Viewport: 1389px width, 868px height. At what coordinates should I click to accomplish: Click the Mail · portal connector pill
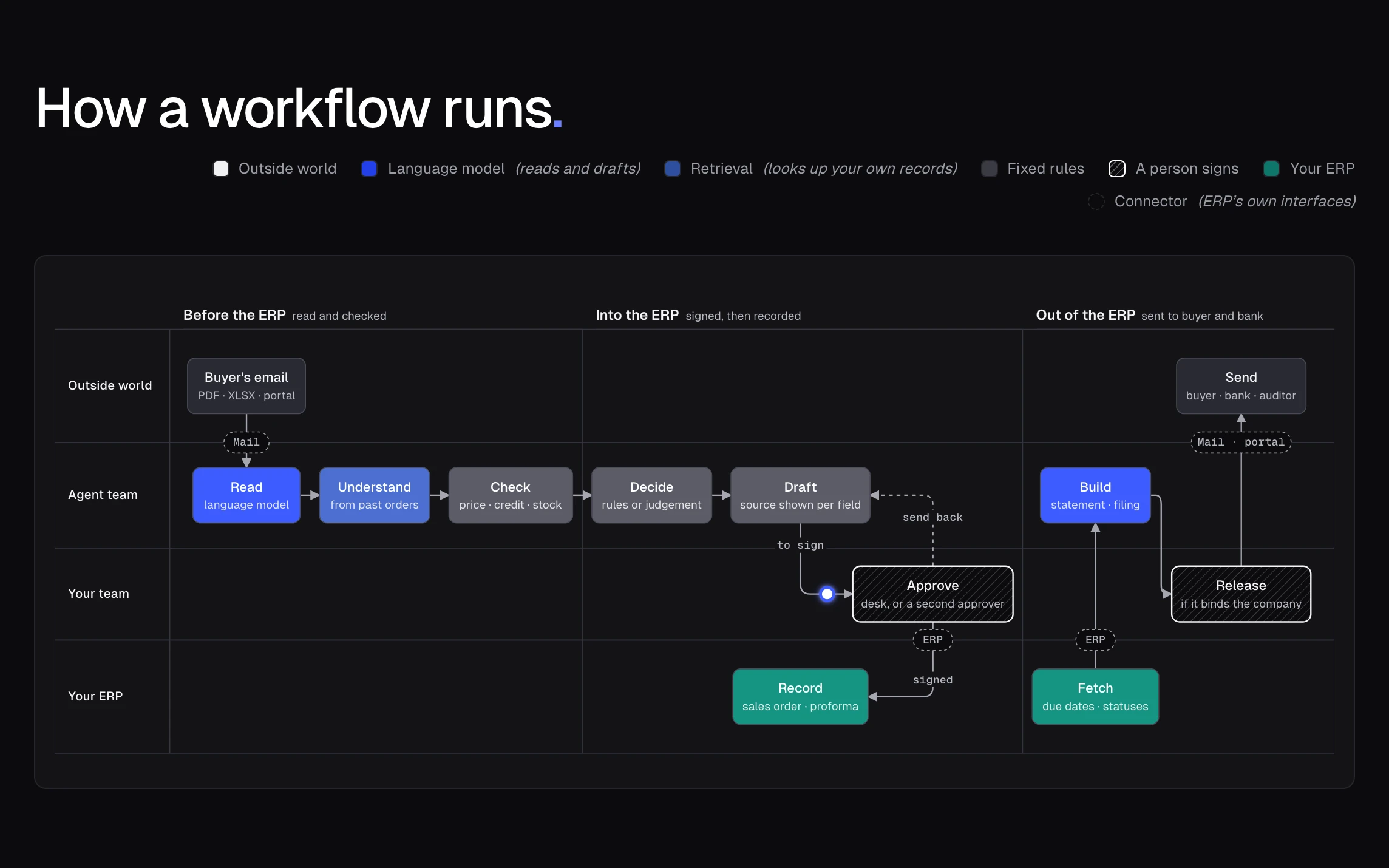tap(1241, 442)
